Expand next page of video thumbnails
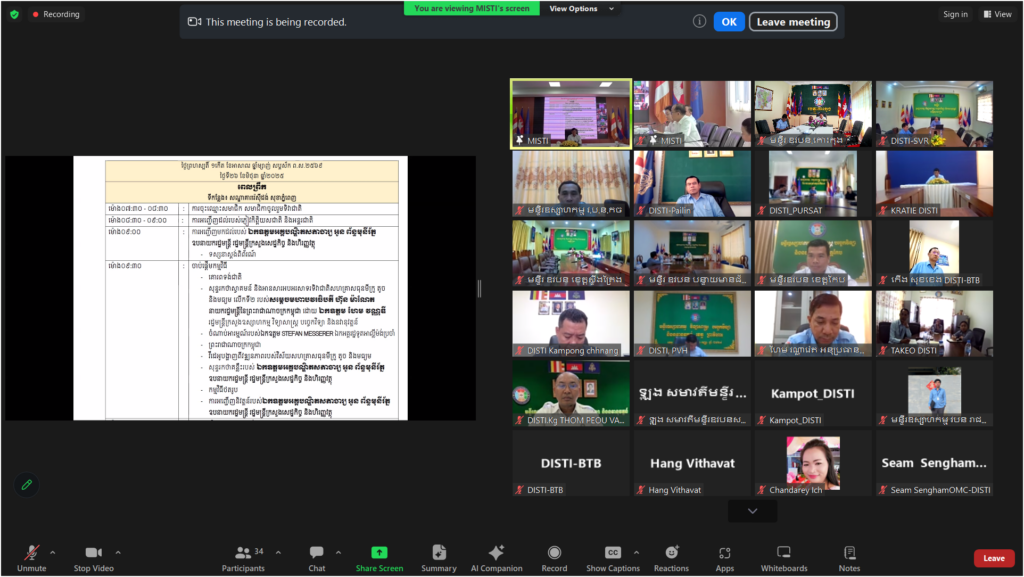This screenshot has height=577, width=1024. click(753, 511)
